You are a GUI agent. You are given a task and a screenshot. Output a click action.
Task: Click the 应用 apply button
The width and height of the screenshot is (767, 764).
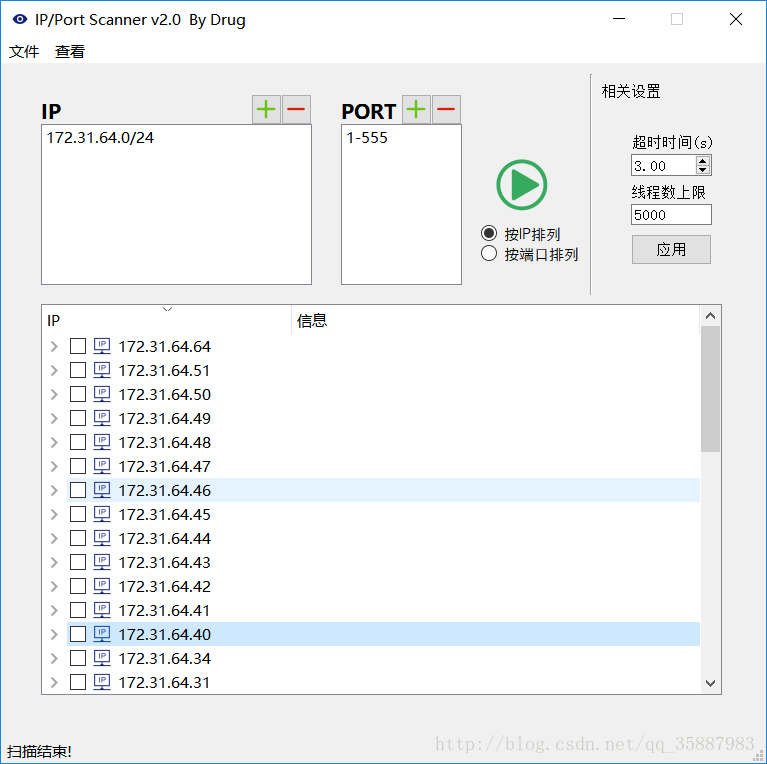pyautogui.click(x=671, y=249)
